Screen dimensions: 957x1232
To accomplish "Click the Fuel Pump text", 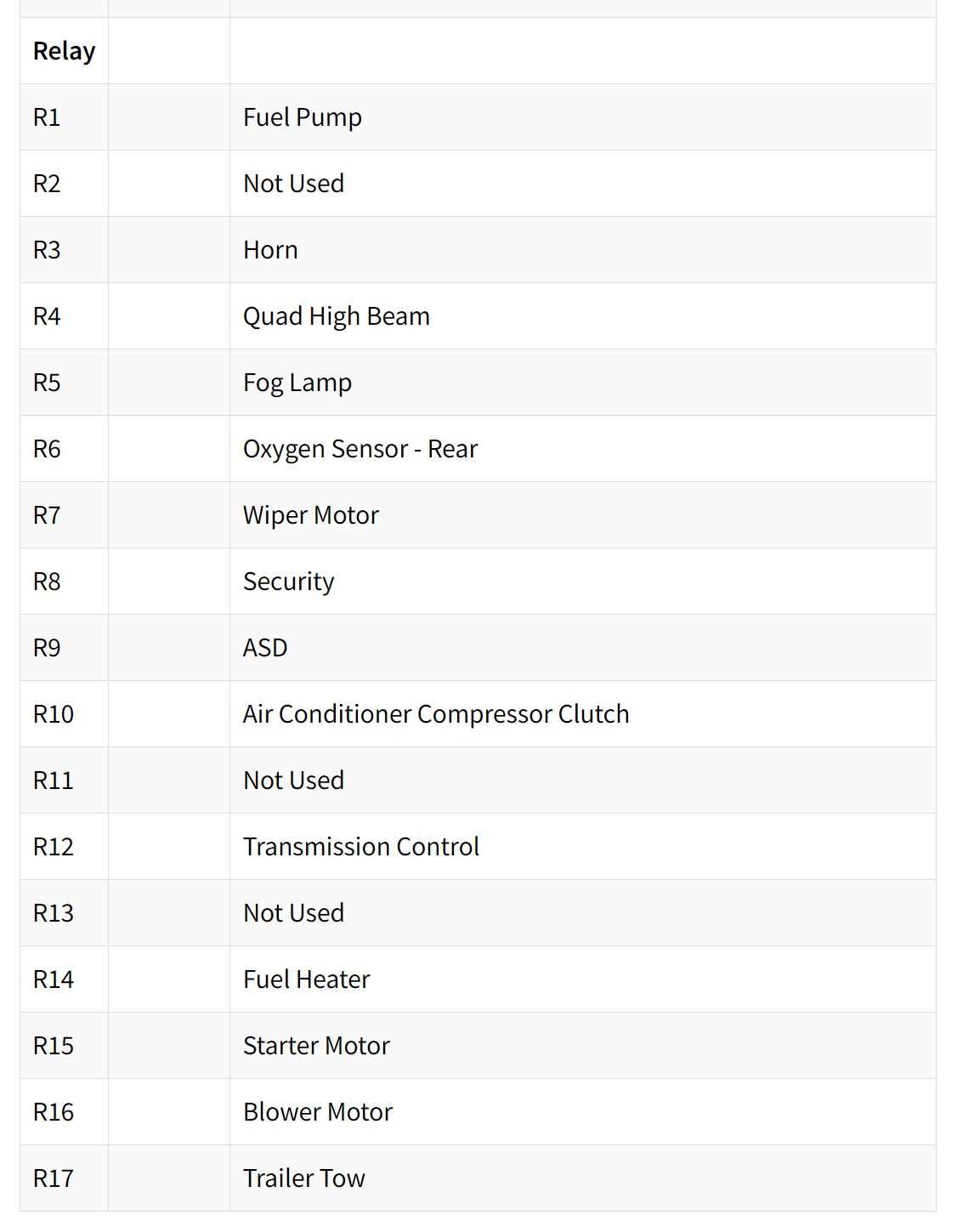I will 303,117.
